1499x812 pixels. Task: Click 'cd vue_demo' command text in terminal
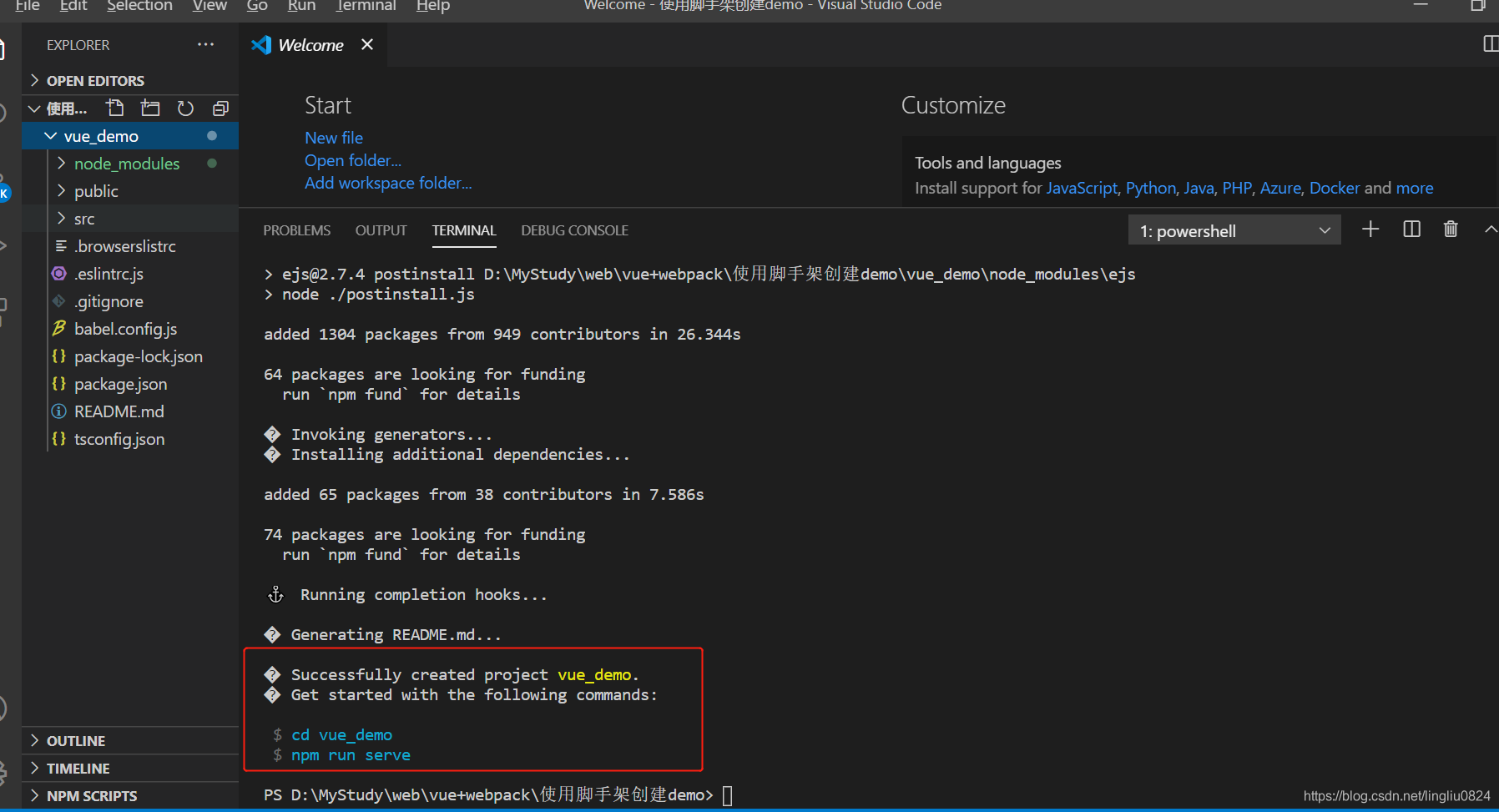click(x=342, y=735)
